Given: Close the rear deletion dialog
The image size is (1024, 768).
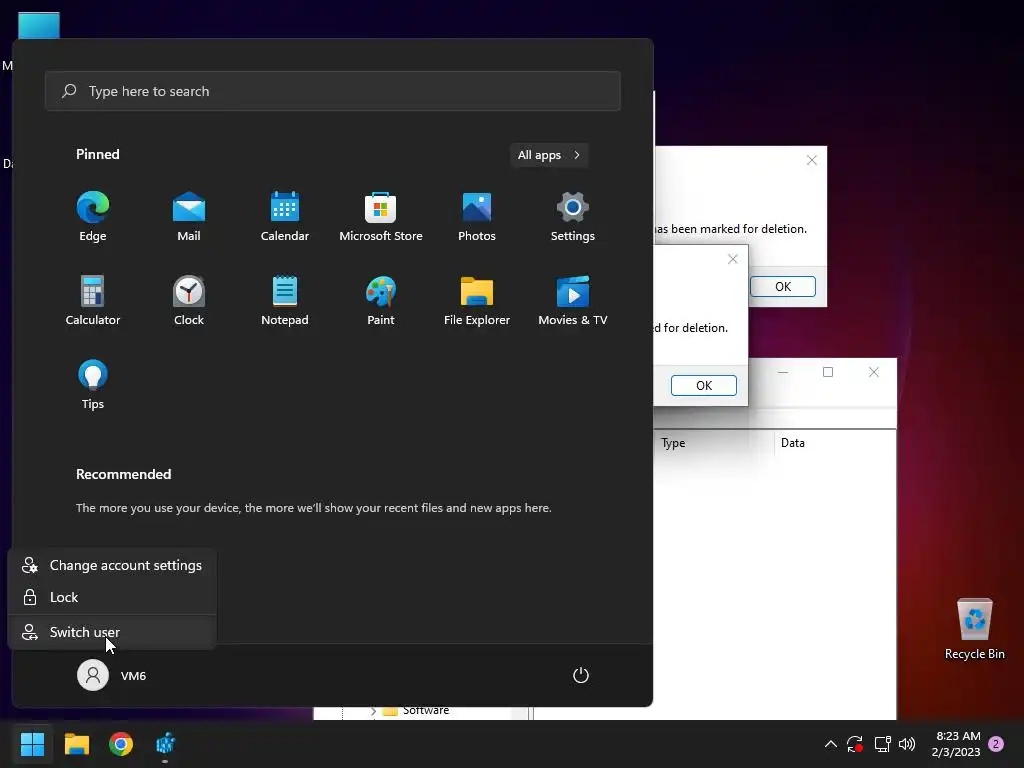Looking at the screenshot, I should (812, 160).
